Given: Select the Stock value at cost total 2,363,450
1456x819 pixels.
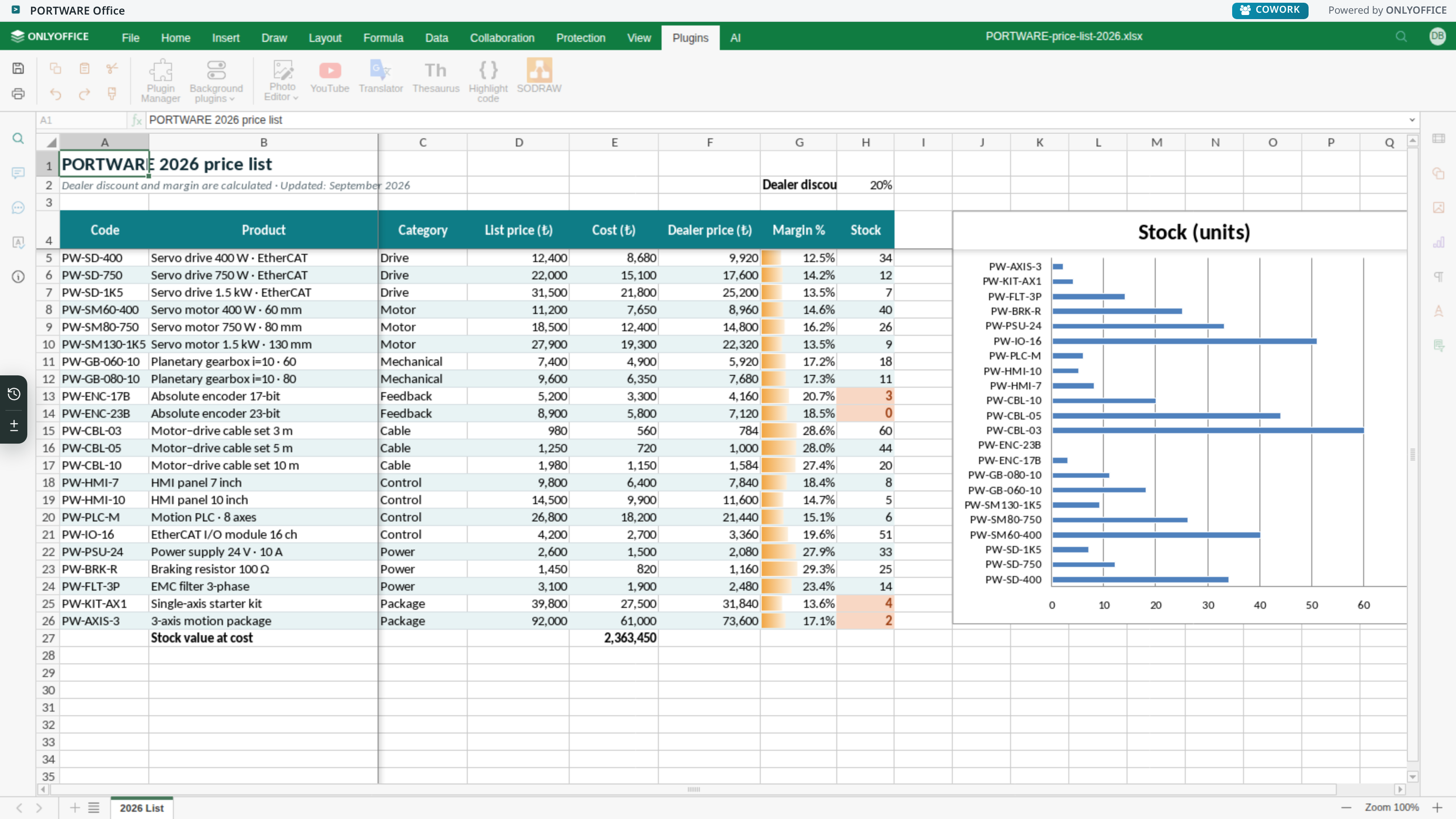Looking at the screenshot, I should click(x=614, y=638).
